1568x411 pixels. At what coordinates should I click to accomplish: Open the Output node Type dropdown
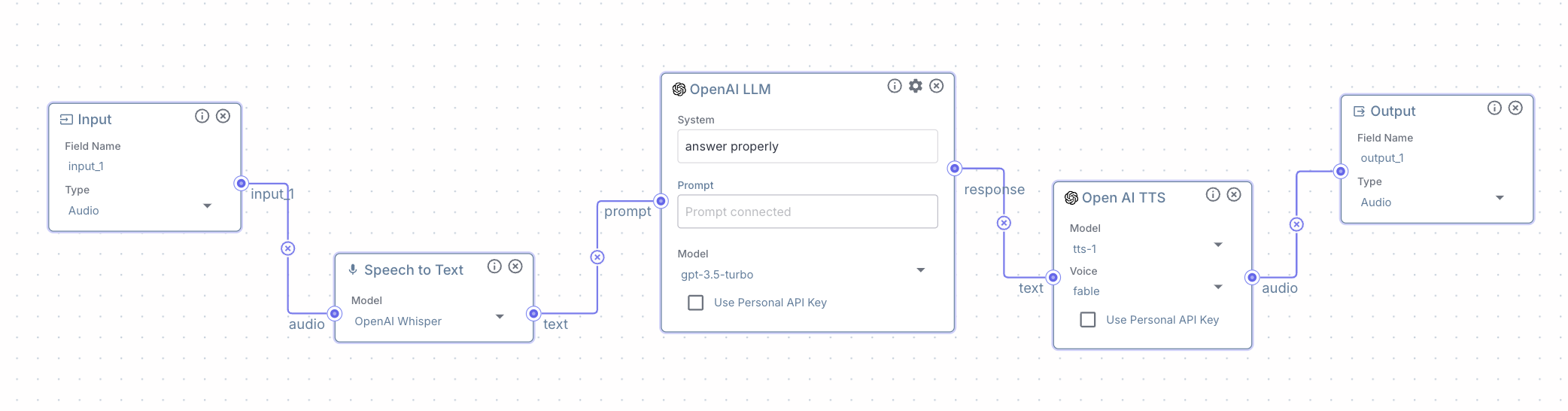pyautogui.click(x=1433, y=202)
